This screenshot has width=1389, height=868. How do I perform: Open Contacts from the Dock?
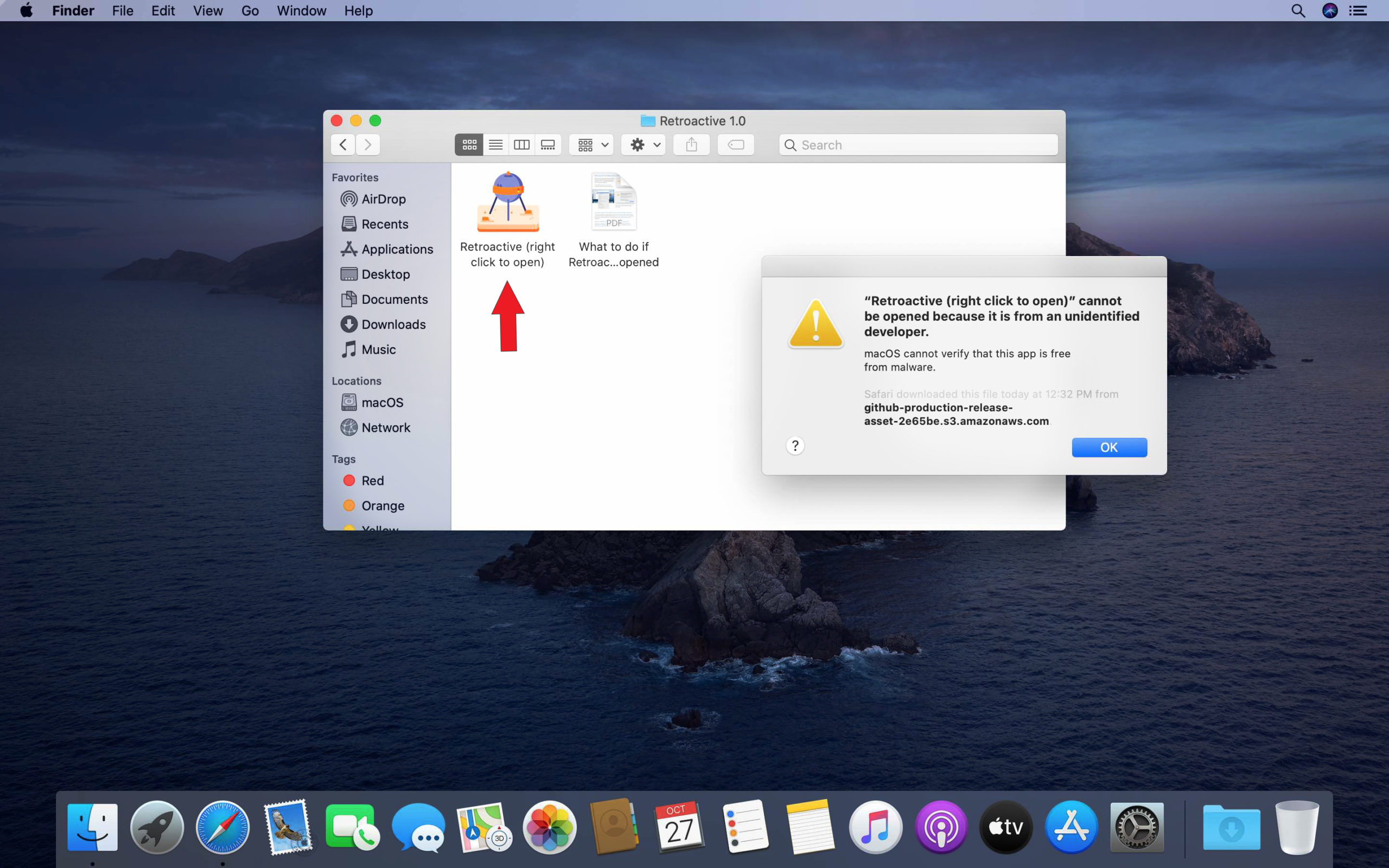[614, 827]
